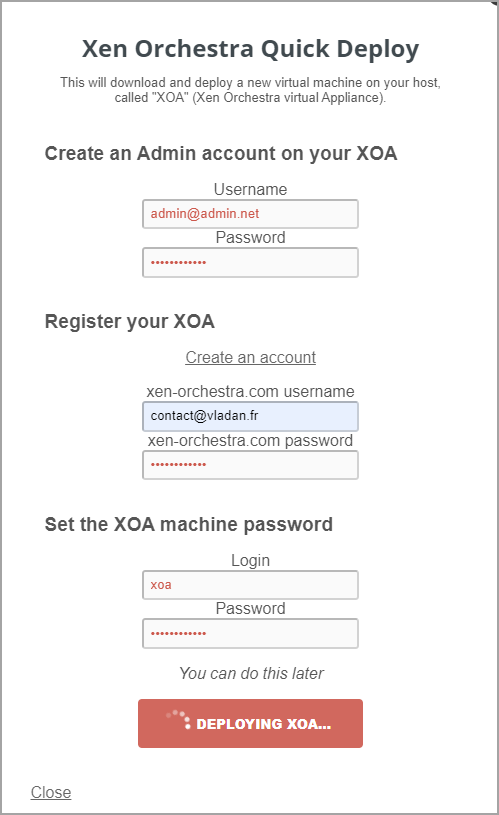Click the 'Register your XOA' heading

tap(129, 321)
